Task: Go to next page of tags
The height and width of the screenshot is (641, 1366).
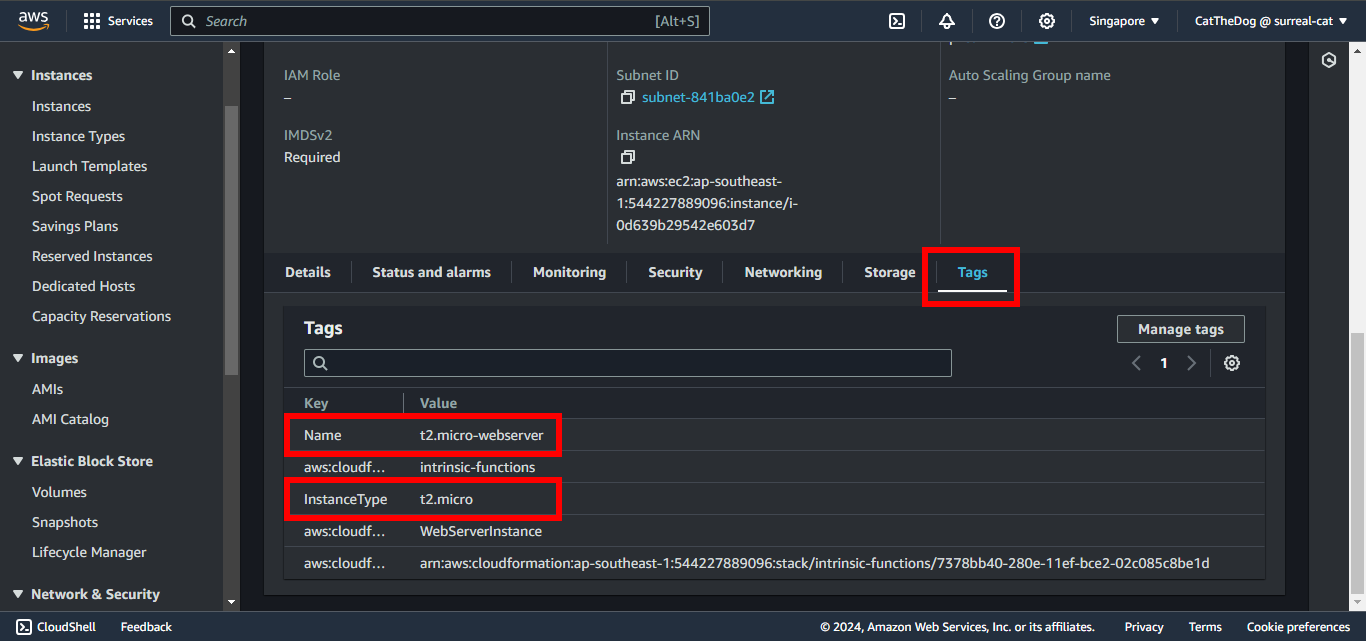Action: click(1191, 363)
